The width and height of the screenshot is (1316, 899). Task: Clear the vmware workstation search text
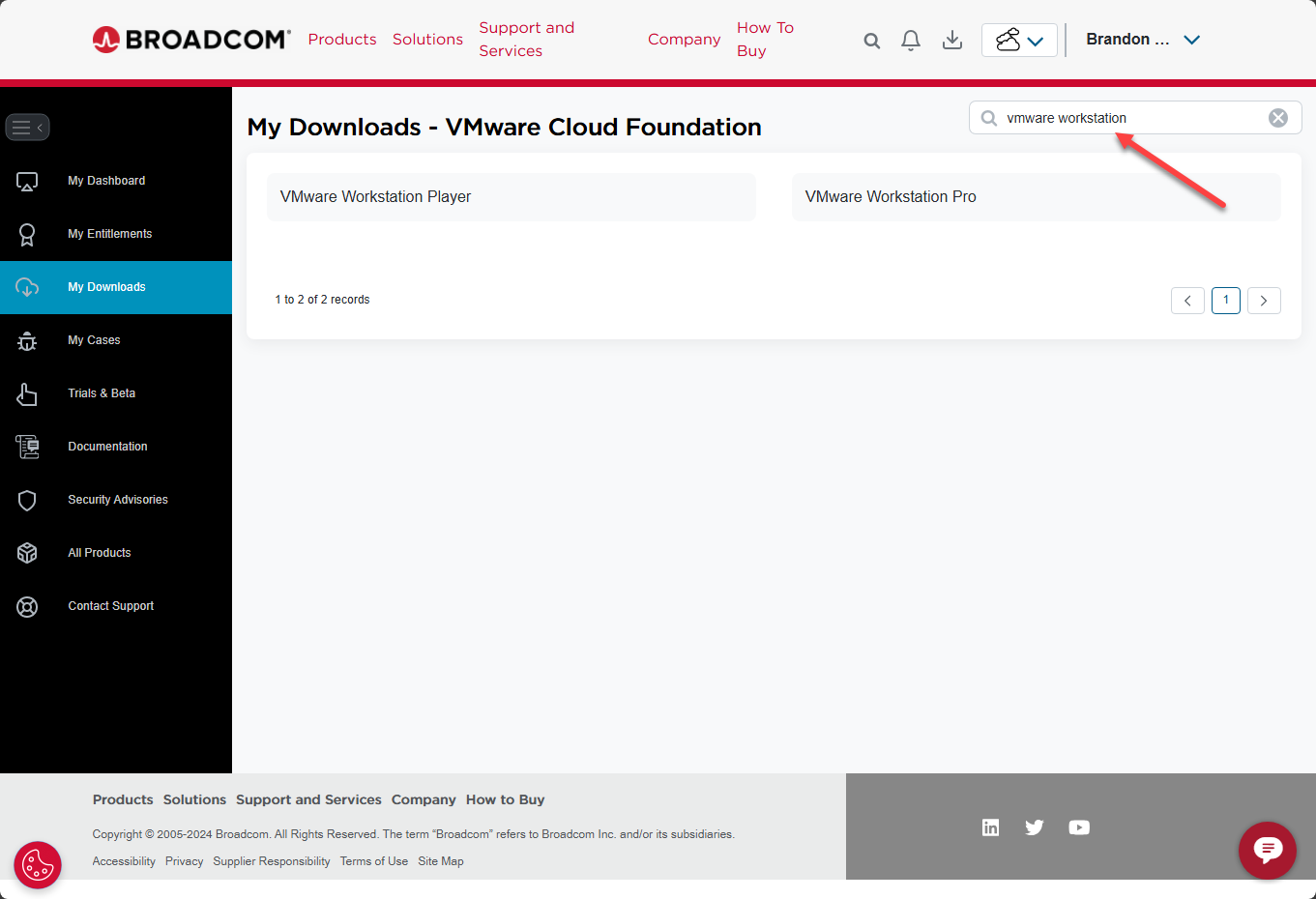(x=1278, y=118)
